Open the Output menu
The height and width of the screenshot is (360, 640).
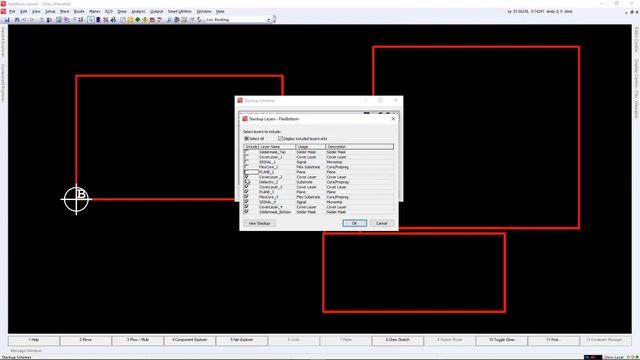click(x=156, y=11)
